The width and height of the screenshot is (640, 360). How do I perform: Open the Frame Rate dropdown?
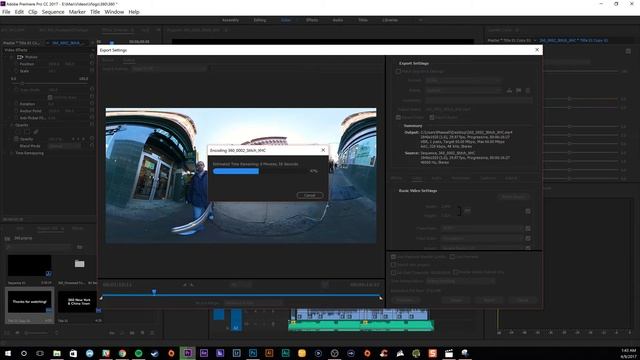tap(482, 229)
